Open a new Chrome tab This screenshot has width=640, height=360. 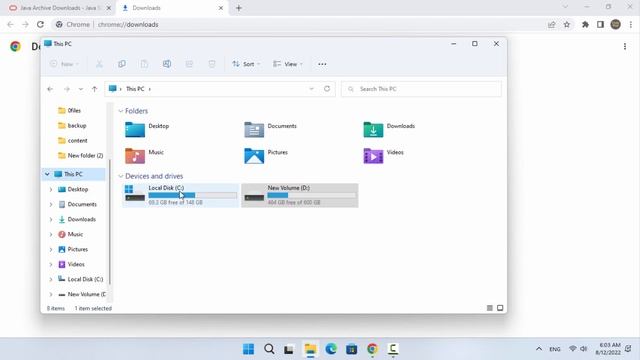[x=239, y=8]
